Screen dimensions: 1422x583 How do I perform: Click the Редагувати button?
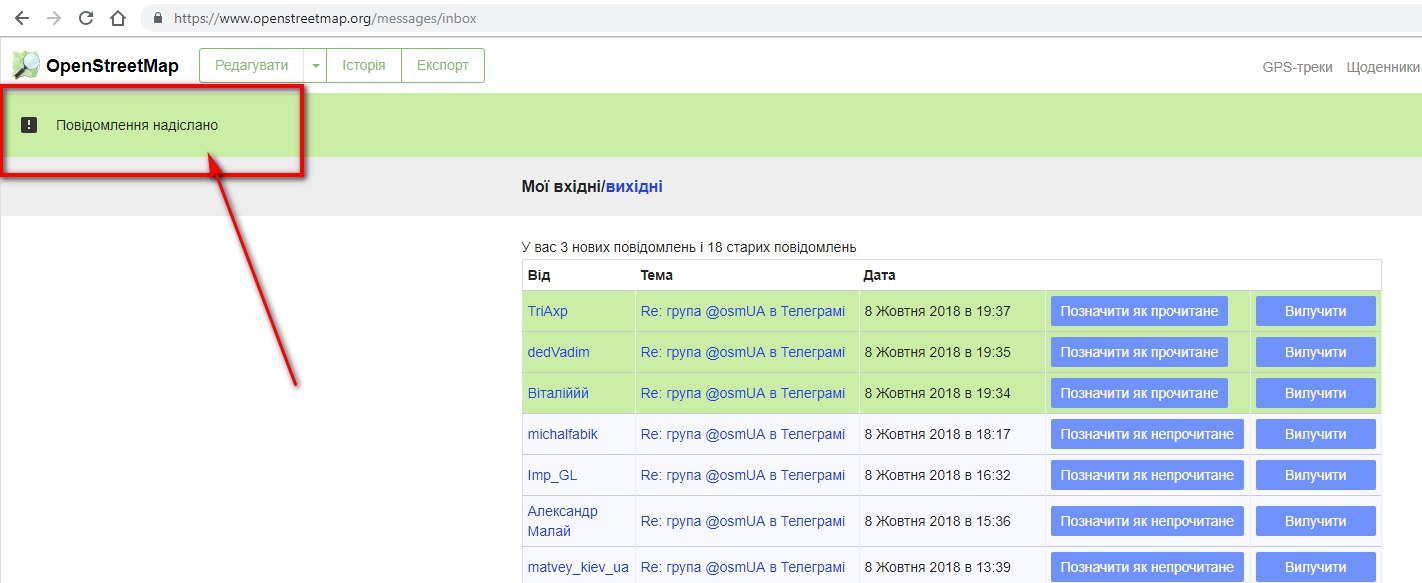(252, 65)
